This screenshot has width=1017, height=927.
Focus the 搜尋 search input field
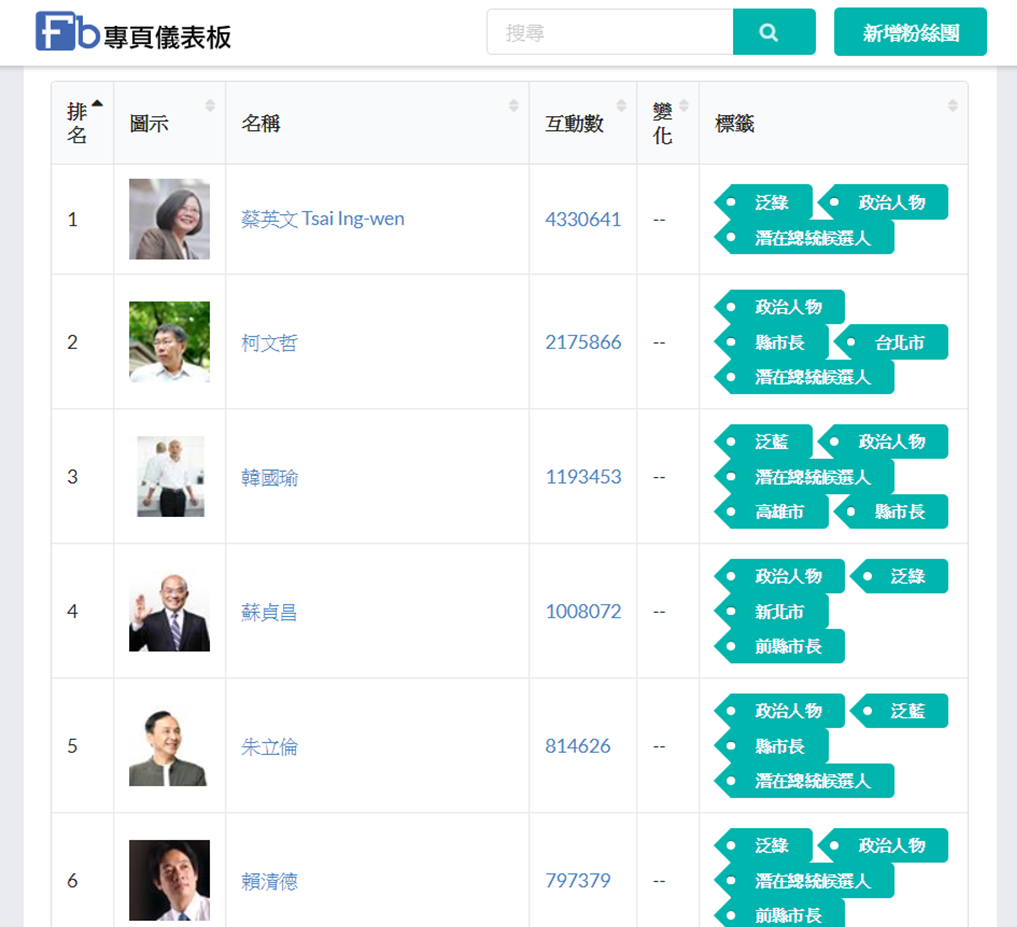610,32
